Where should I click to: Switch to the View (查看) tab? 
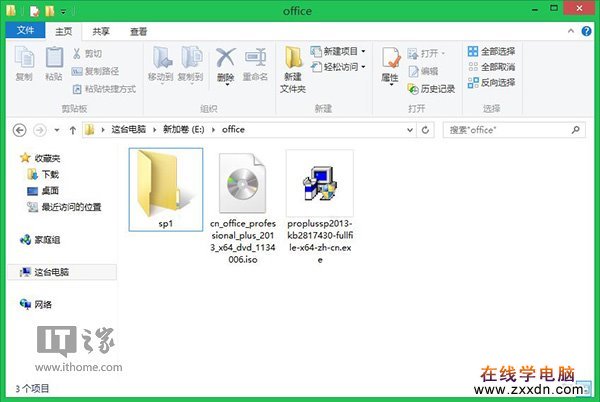coord(138,31)
